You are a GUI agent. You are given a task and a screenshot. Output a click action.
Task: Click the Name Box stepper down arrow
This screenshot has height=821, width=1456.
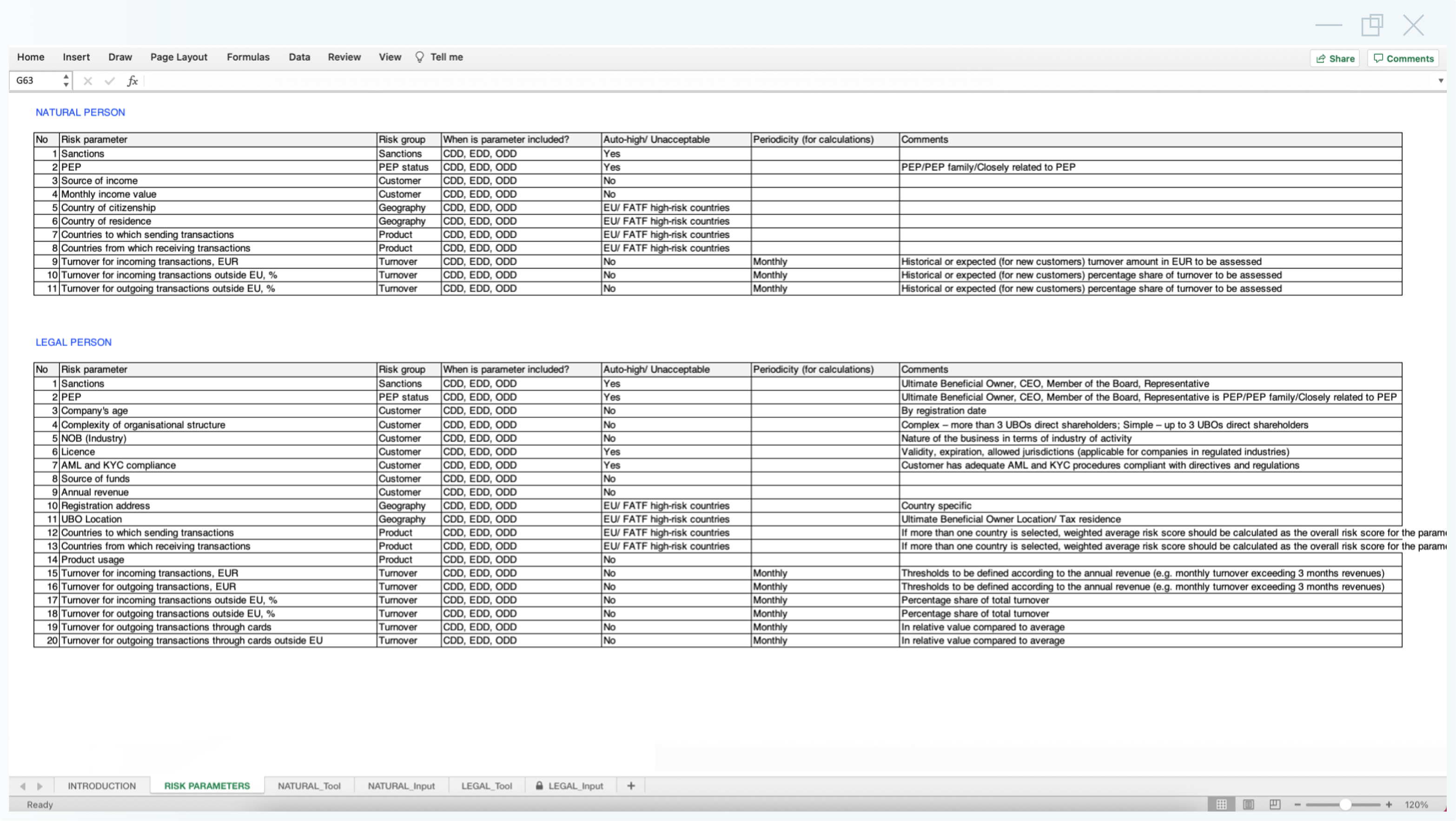coord(66,85)
